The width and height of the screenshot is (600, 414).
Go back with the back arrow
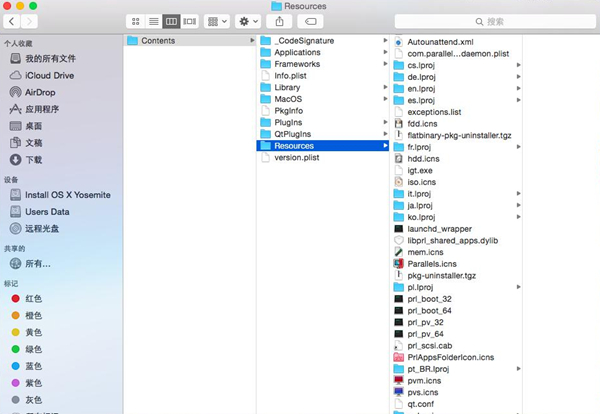pyautogui.click(x=14, y=21)
